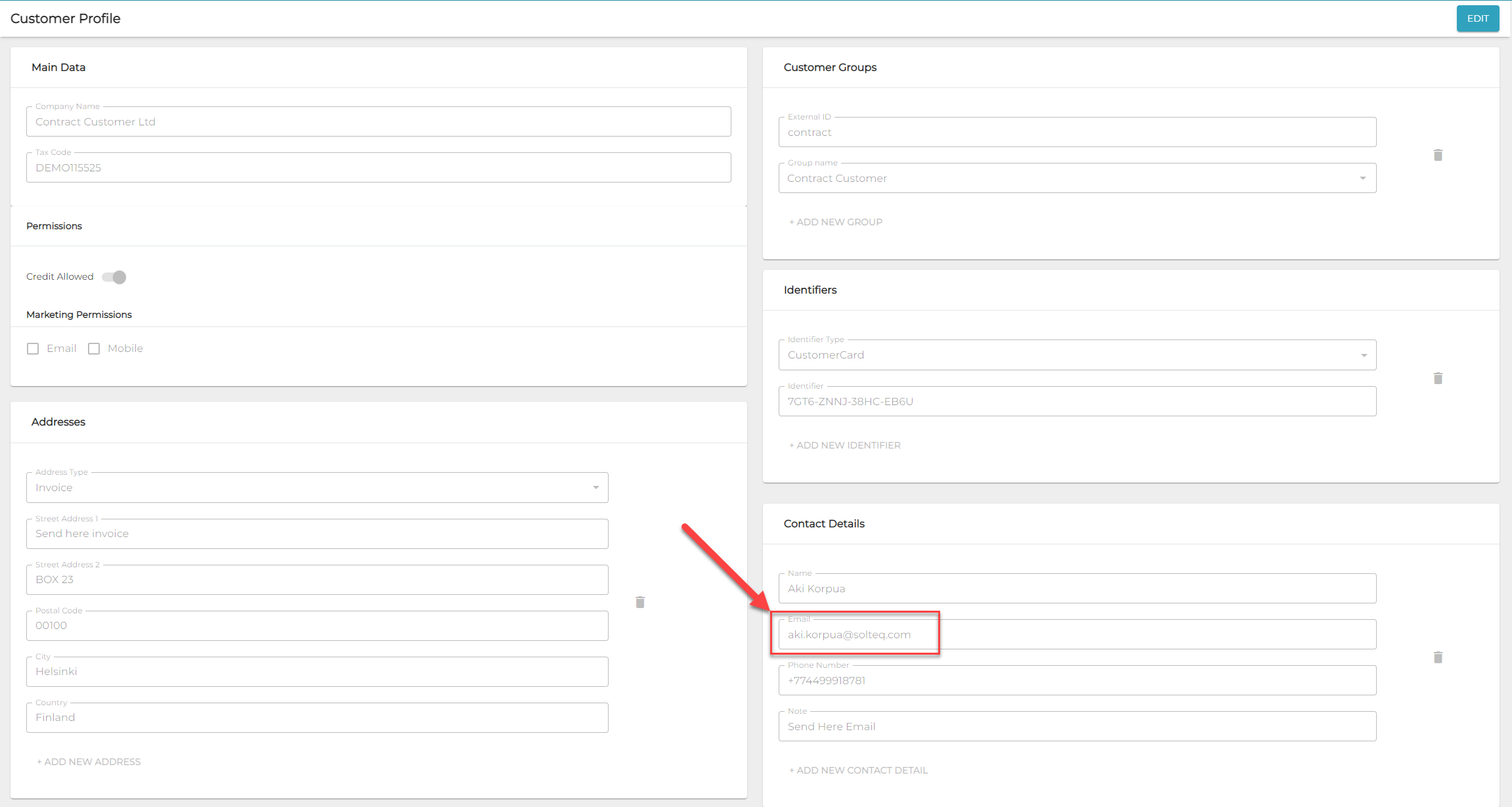Toggle the Credit Allowed switch
Screen dimensions: 1512x807
115,277
